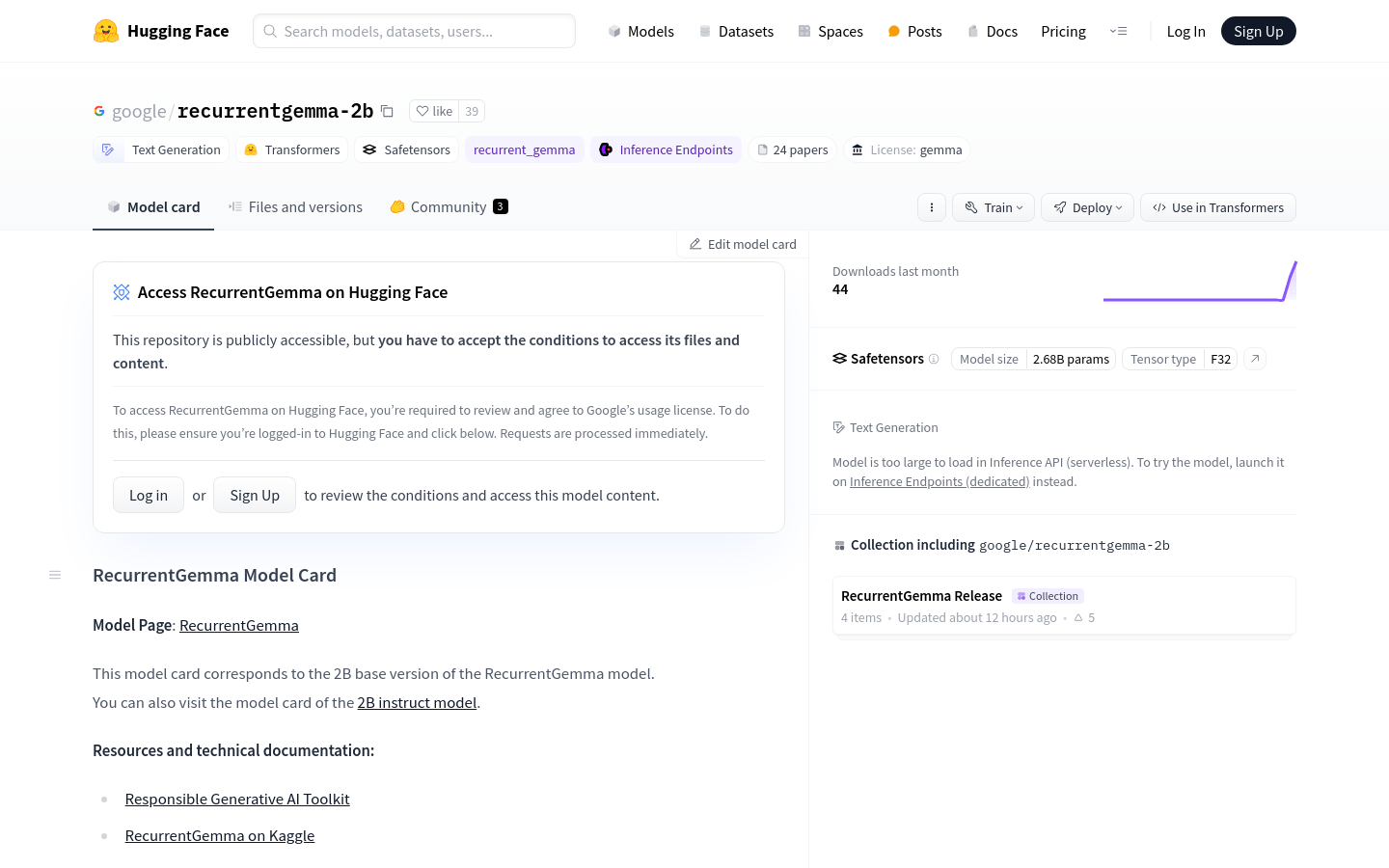
Task: Open Responsible Generative AI Toolkit link
Action: coord(237,799)
